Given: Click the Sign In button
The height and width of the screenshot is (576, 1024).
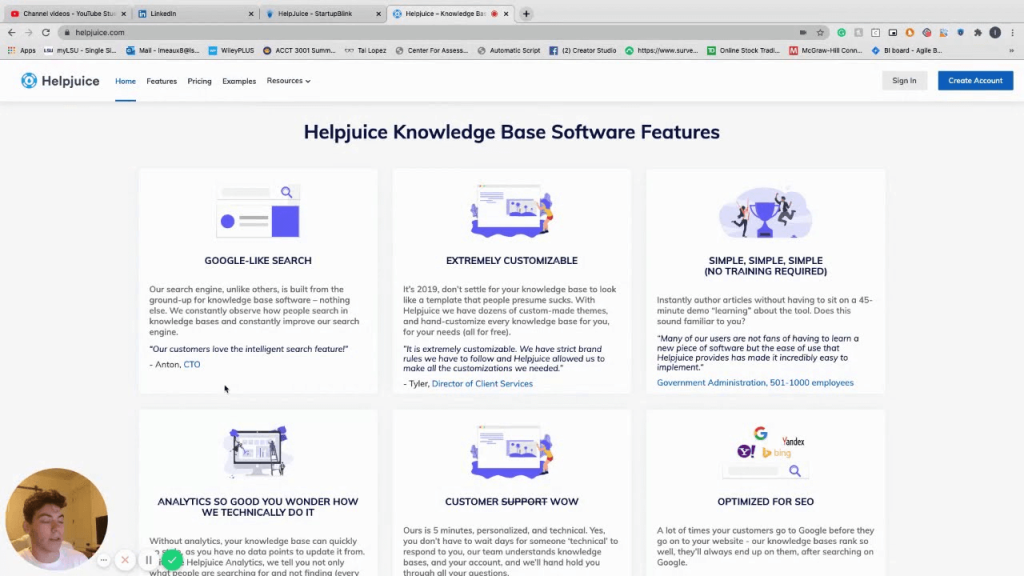Looking at the screenshot, I should point(904,80).
